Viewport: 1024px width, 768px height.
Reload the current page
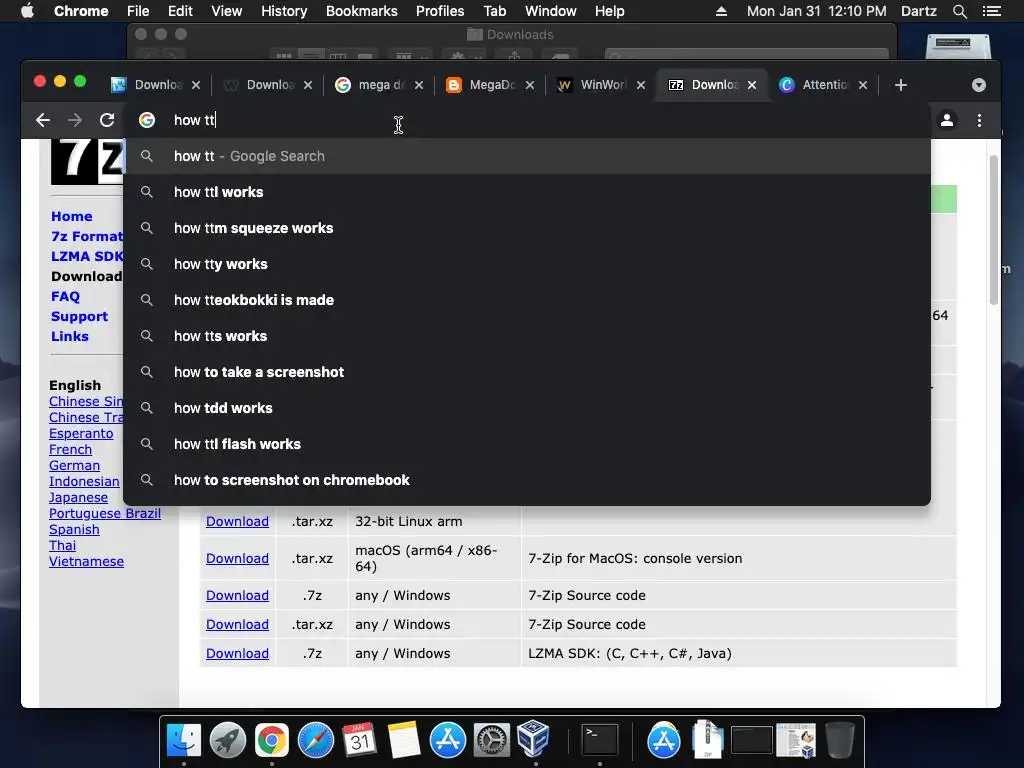107,120
